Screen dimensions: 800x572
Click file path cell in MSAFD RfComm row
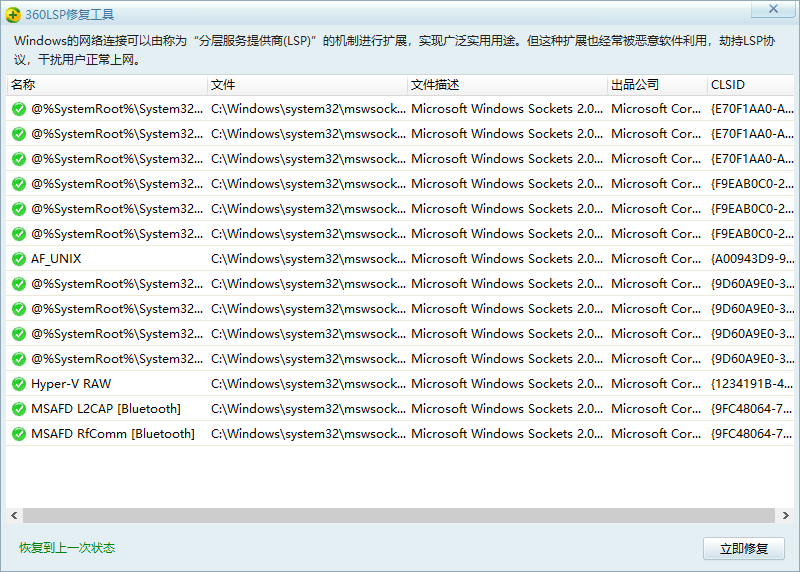(308, 434)
